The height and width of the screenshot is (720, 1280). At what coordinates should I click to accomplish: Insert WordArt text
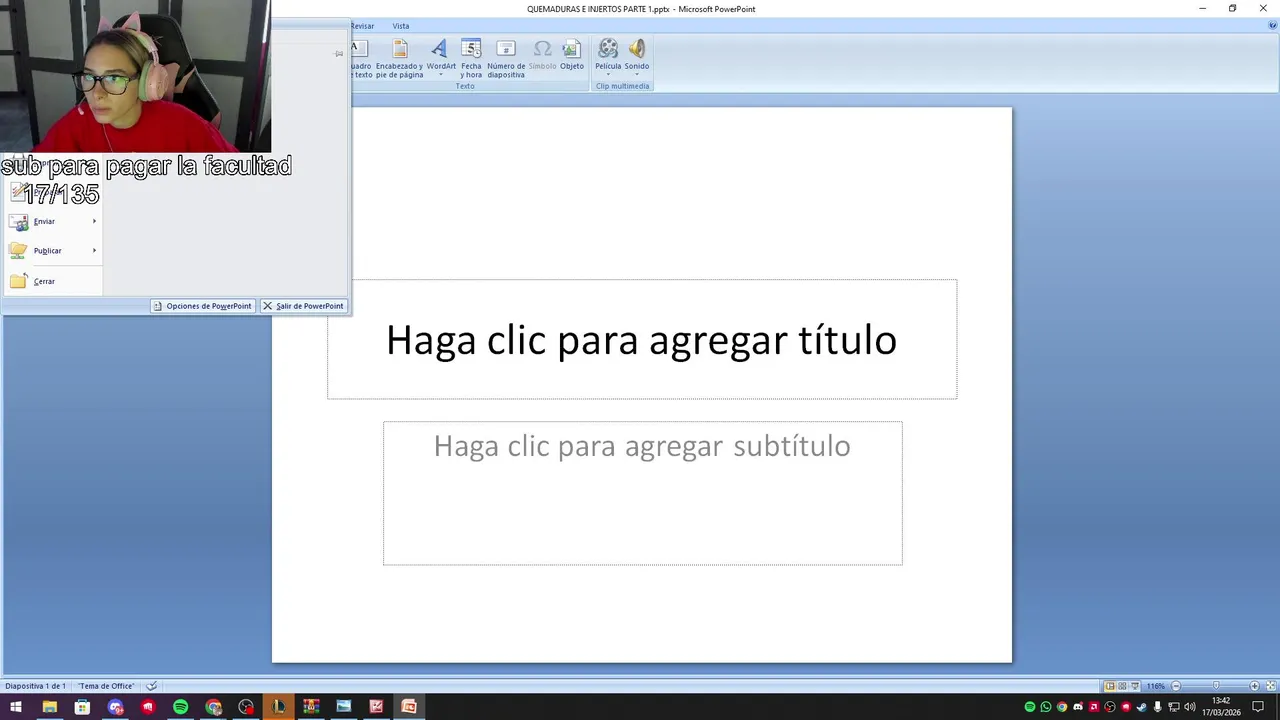(440, 55)
